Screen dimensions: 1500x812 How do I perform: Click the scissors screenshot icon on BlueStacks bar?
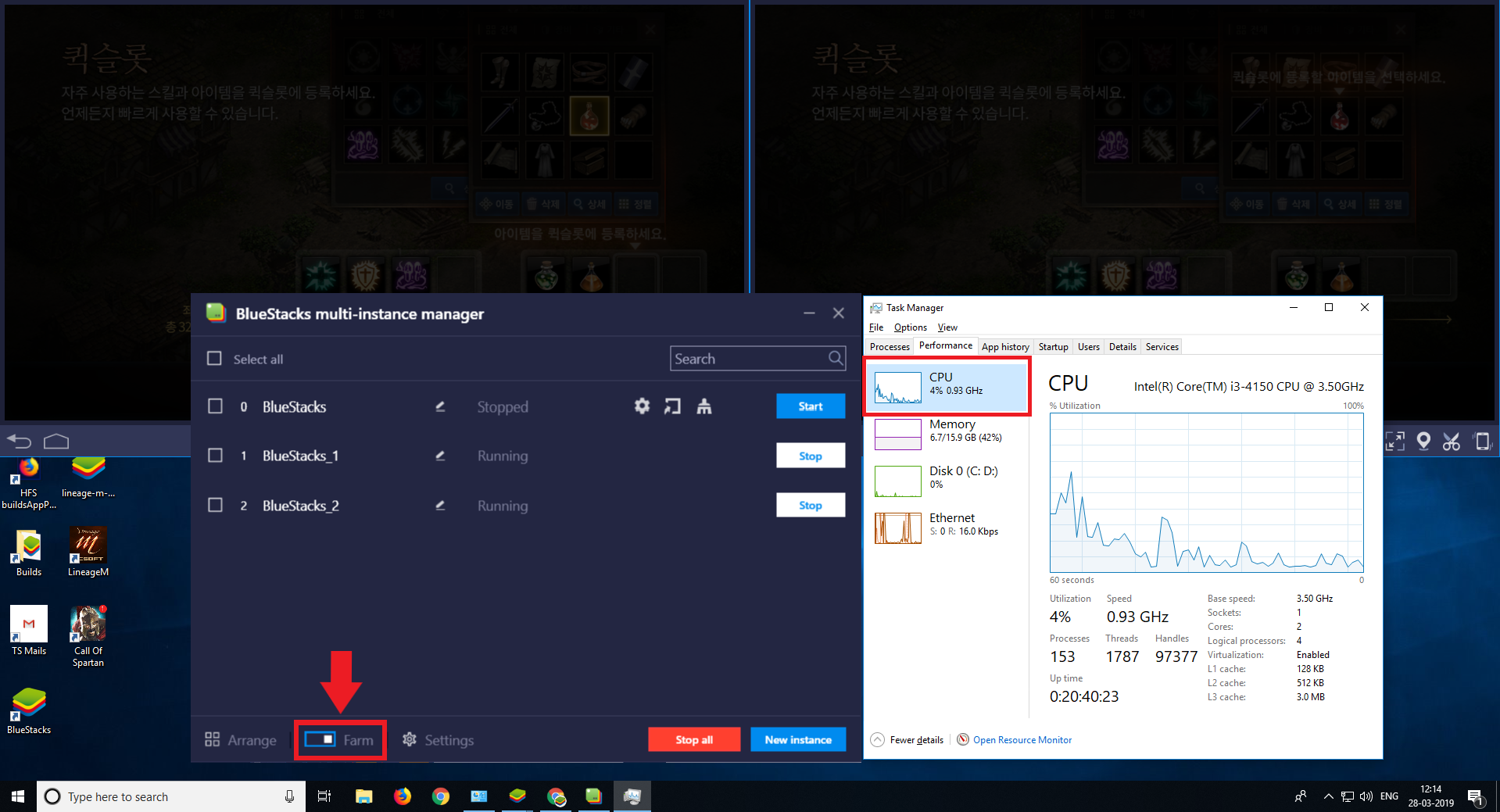[1452, 442]
